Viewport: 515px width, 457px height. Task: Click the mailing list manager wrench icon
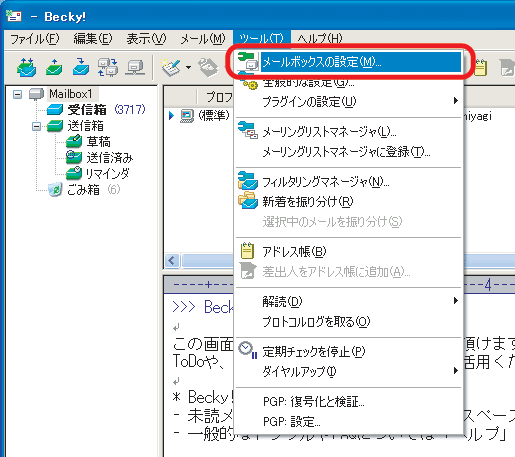pos(248,130)
